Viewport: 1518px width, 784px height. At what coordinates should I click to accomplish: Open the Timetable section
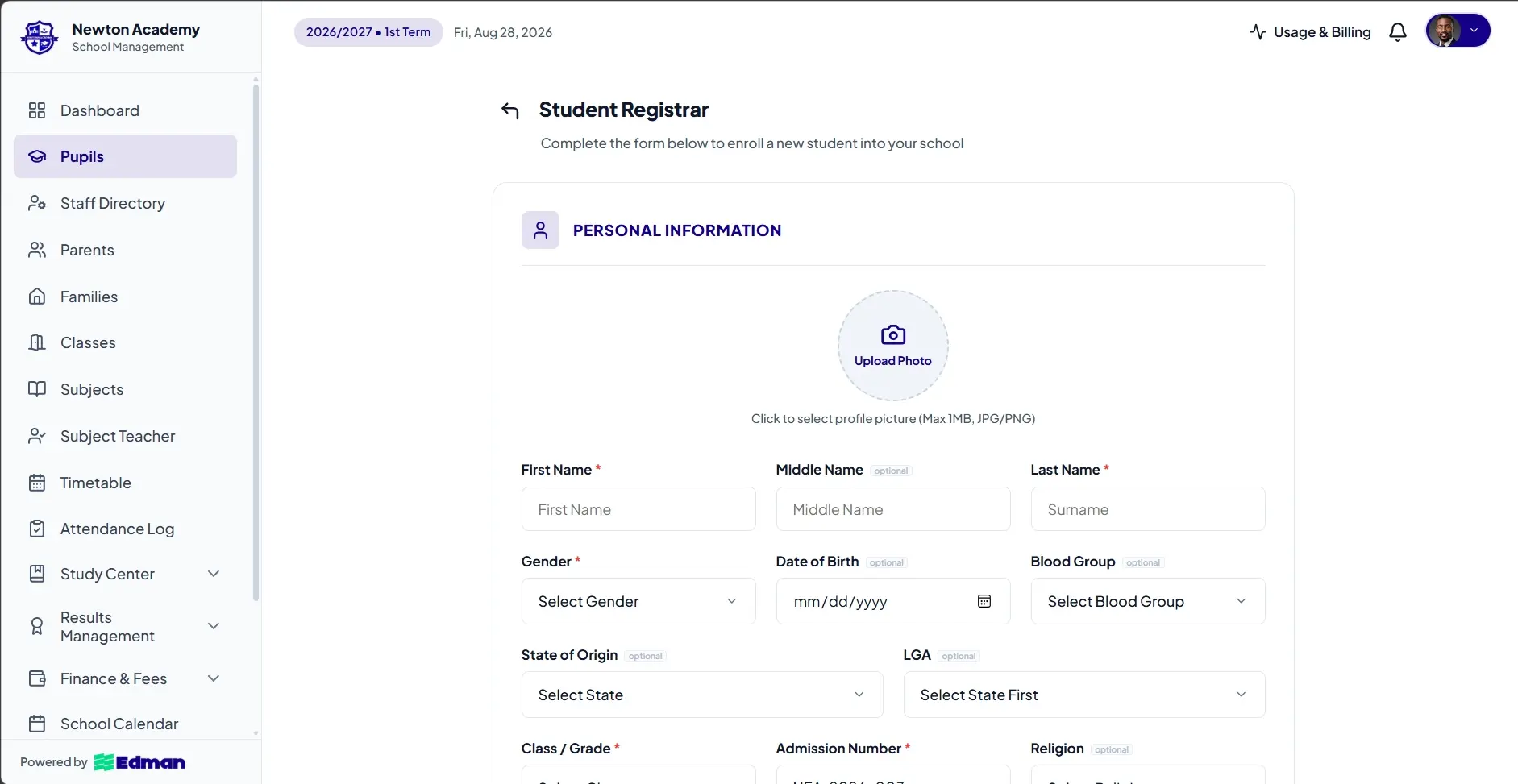[125, 483]
